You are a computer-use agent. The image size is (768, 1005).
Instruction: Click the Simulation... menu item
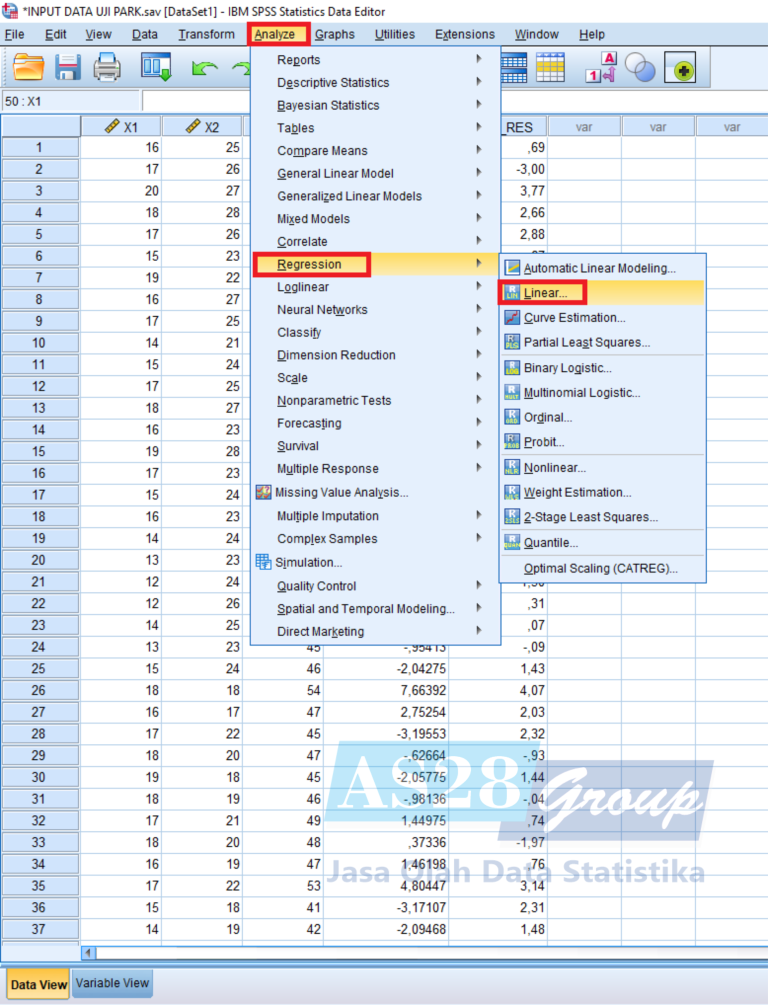pyautogui.click(x=308, y=562)
